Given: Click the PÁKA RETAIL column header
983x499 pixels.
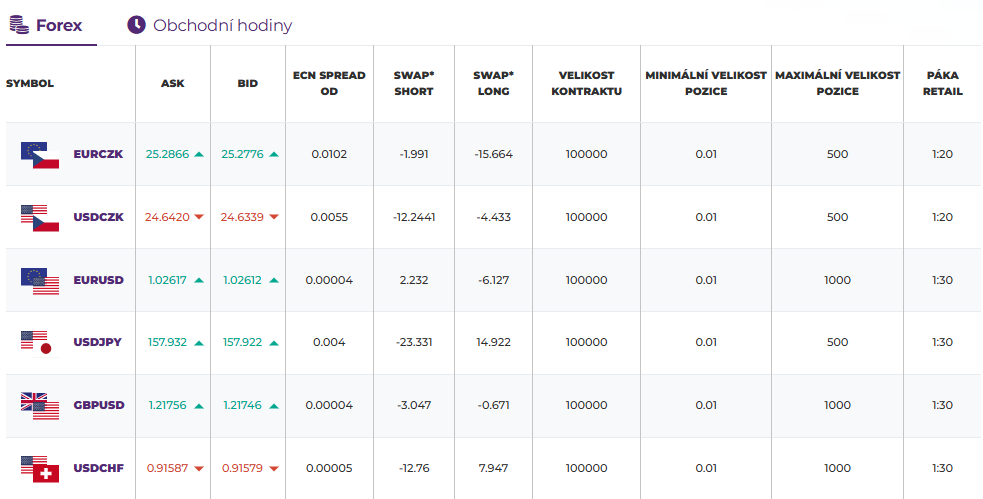Looking at the screenshot, I should [x=944, y=83].
